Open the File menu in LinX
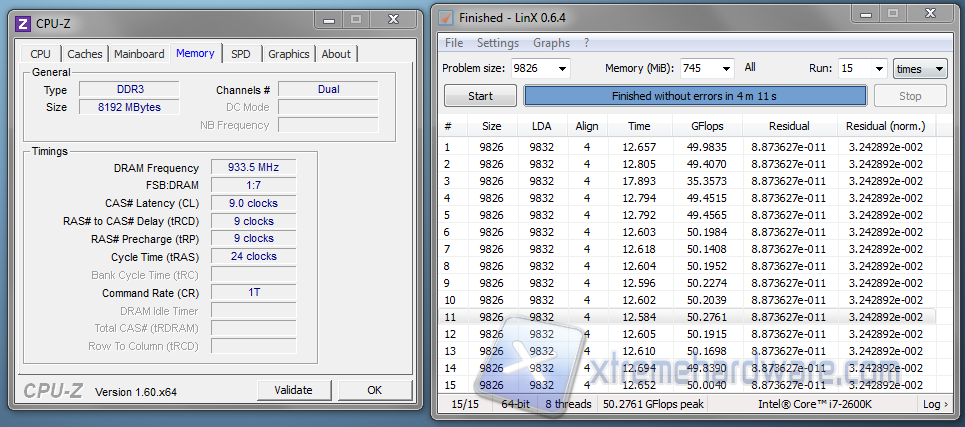The height and width of the screenshot is (427, 965). pyautogui.click(x=454, y=43)
